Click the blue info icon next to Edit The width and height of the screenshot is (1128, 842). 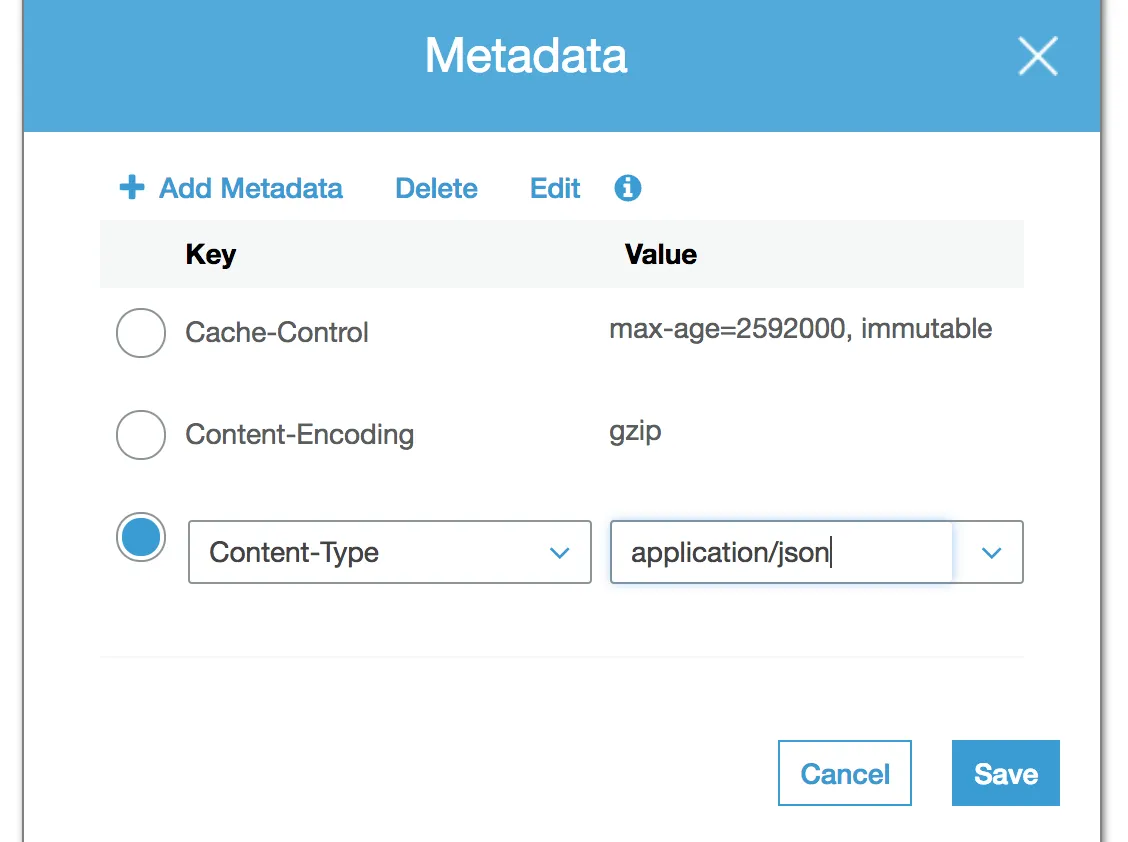(x=628, y=188)
